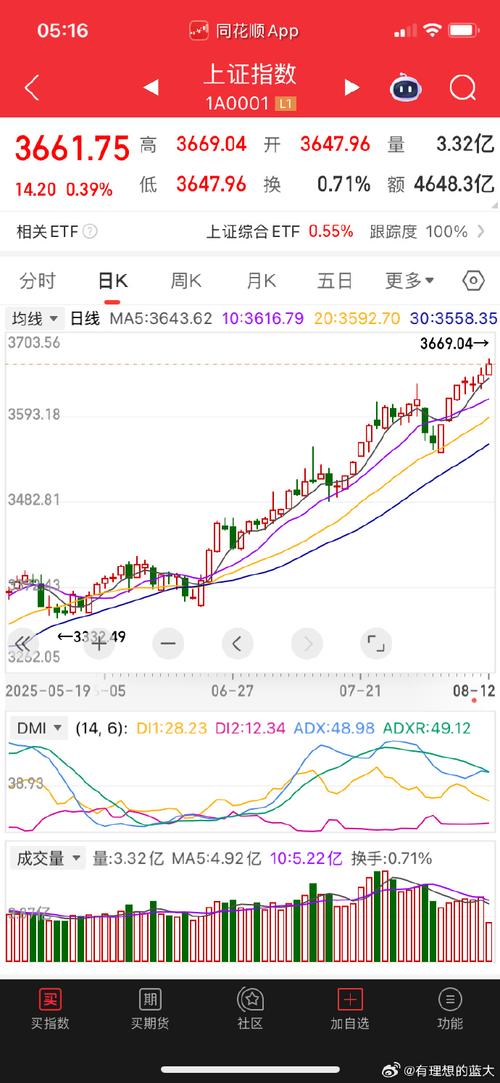Open the 均线 indicator dropdown
Screen dimensions: 500x1083
coord(35,318)
